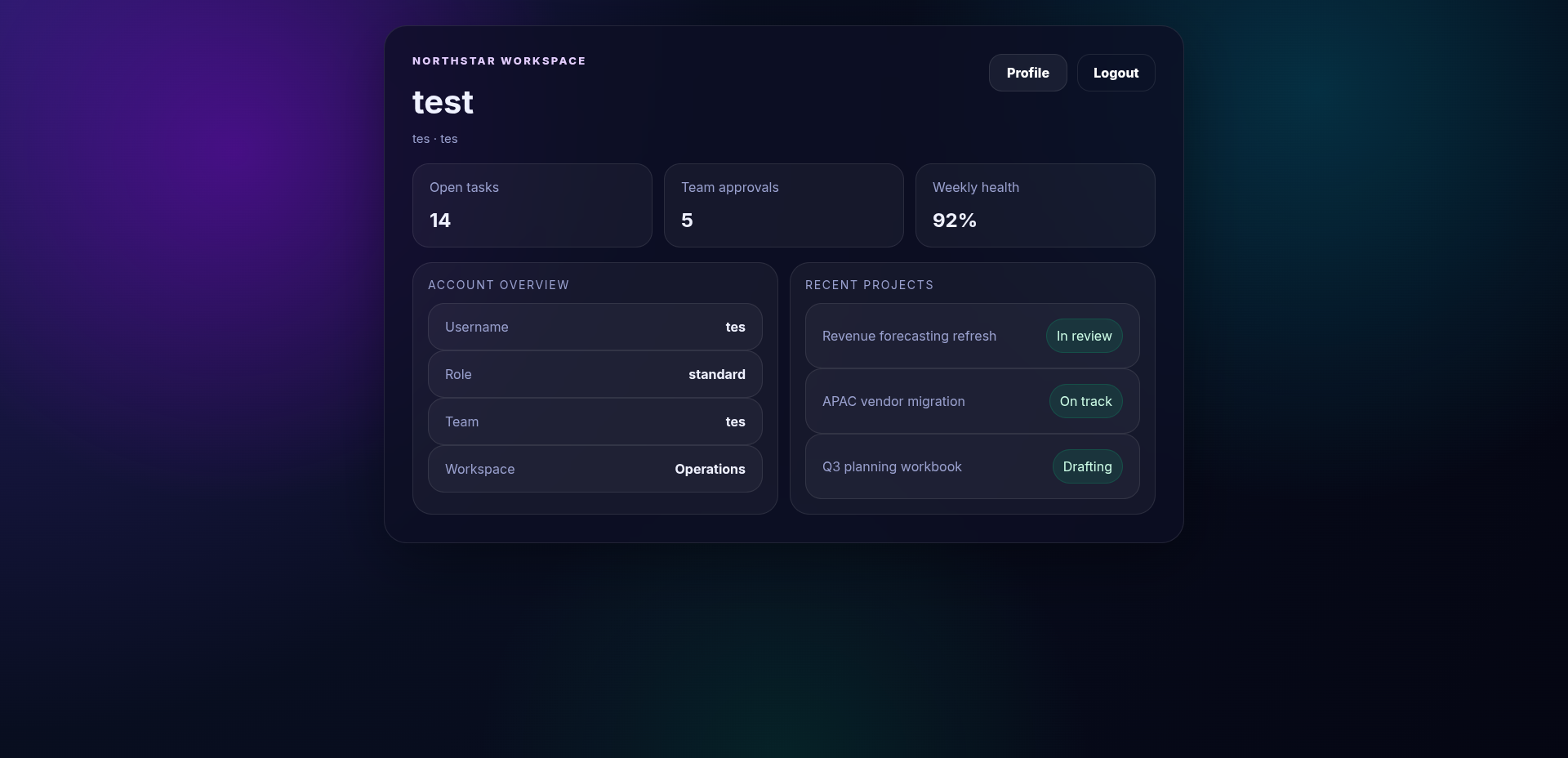Click the In review status badge
Viewport: 1568px width, 758px height.
(1084, 336)
